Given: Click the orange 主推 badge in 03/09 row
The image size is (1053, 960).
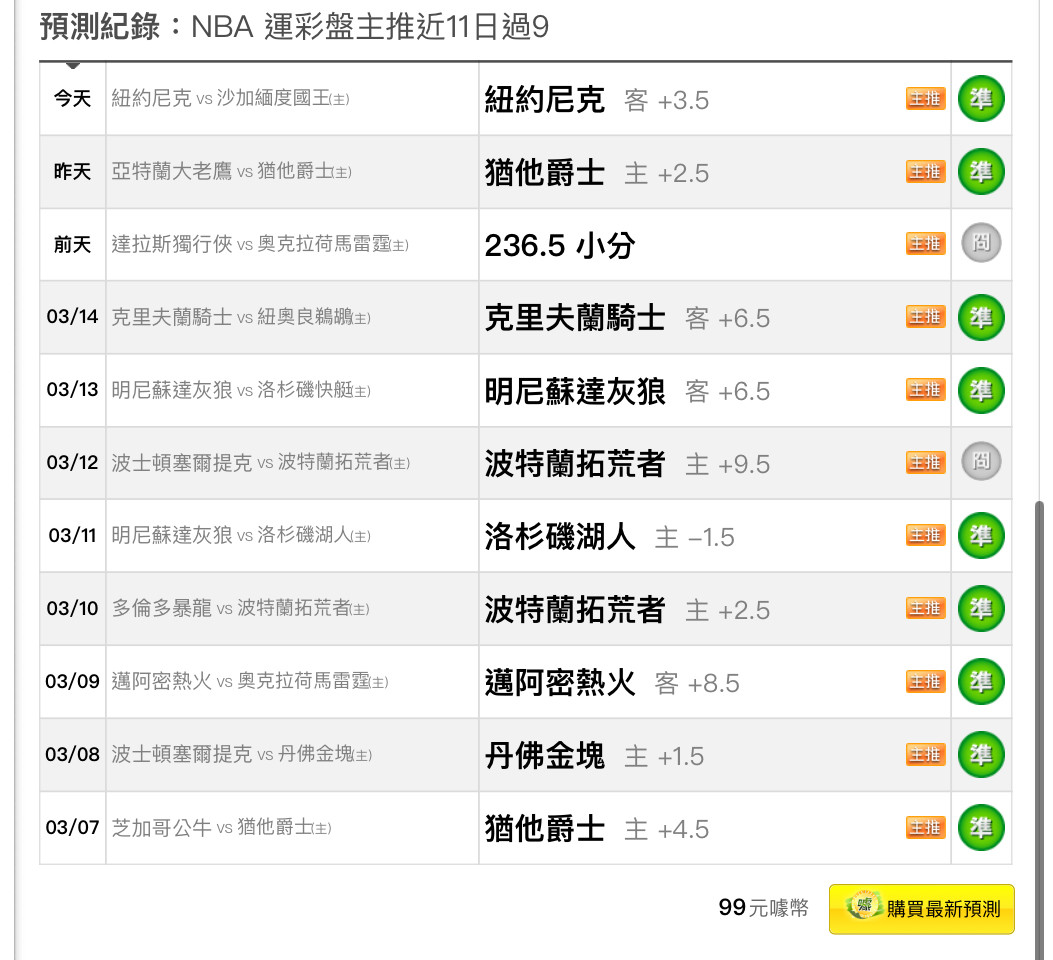Looking at the screenshot, I should coord(925,682).
